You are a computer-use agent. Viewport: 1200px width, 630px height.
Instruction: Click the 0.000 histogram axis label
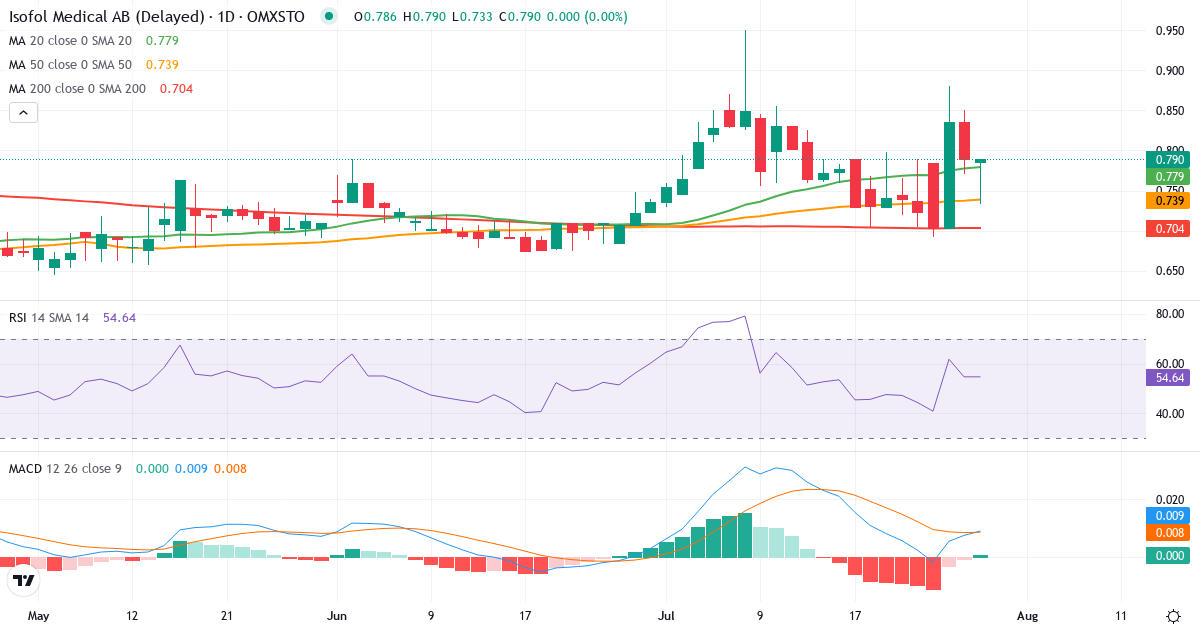coord(1170,556)
